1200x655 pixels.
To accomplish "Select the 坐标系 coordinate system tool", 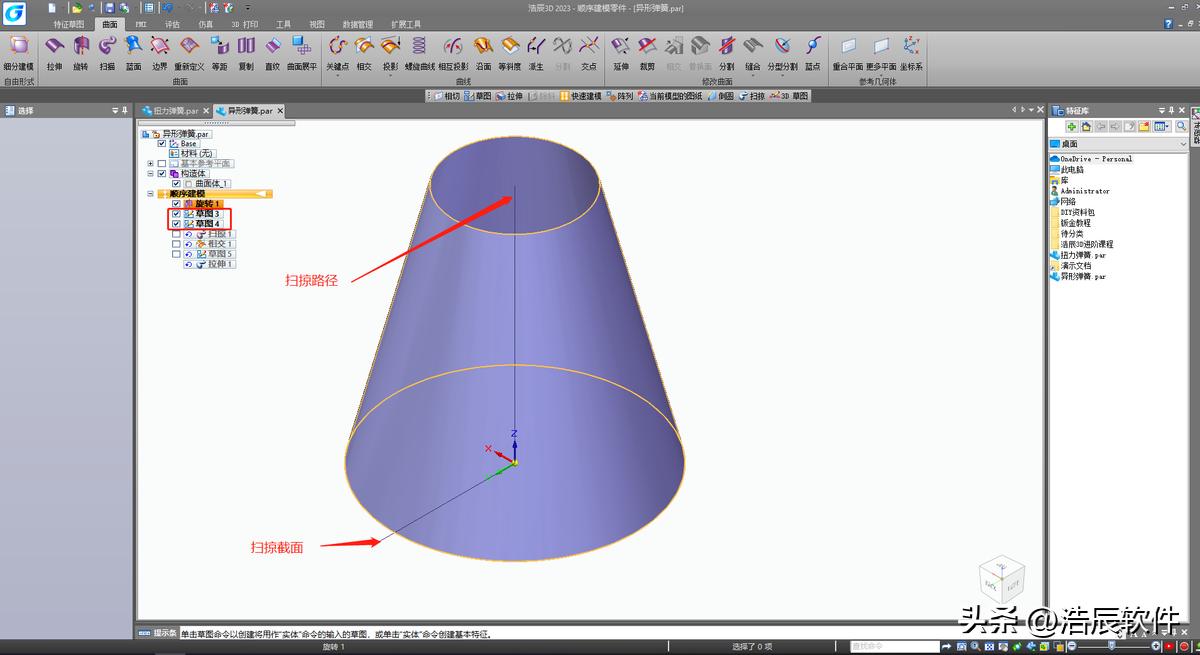I will click(911, 51).
